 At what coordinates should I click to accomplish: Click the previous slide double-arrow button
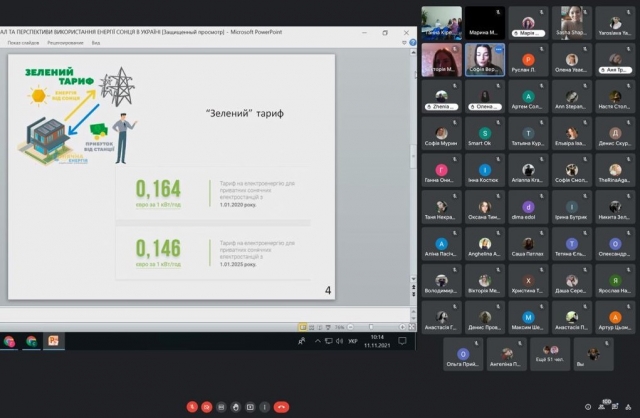click(x=413, y=287)
